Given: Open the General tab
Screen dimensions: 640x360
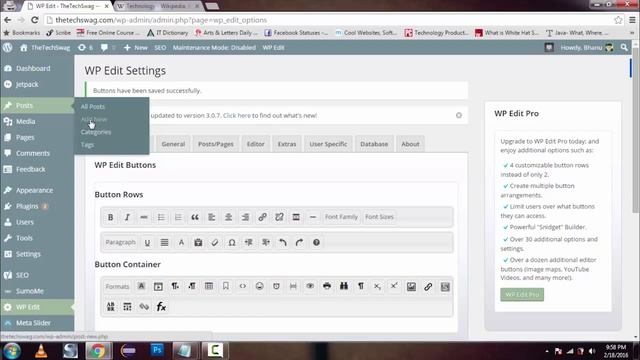Looking at the screenshot, I should tap(173, 144).
